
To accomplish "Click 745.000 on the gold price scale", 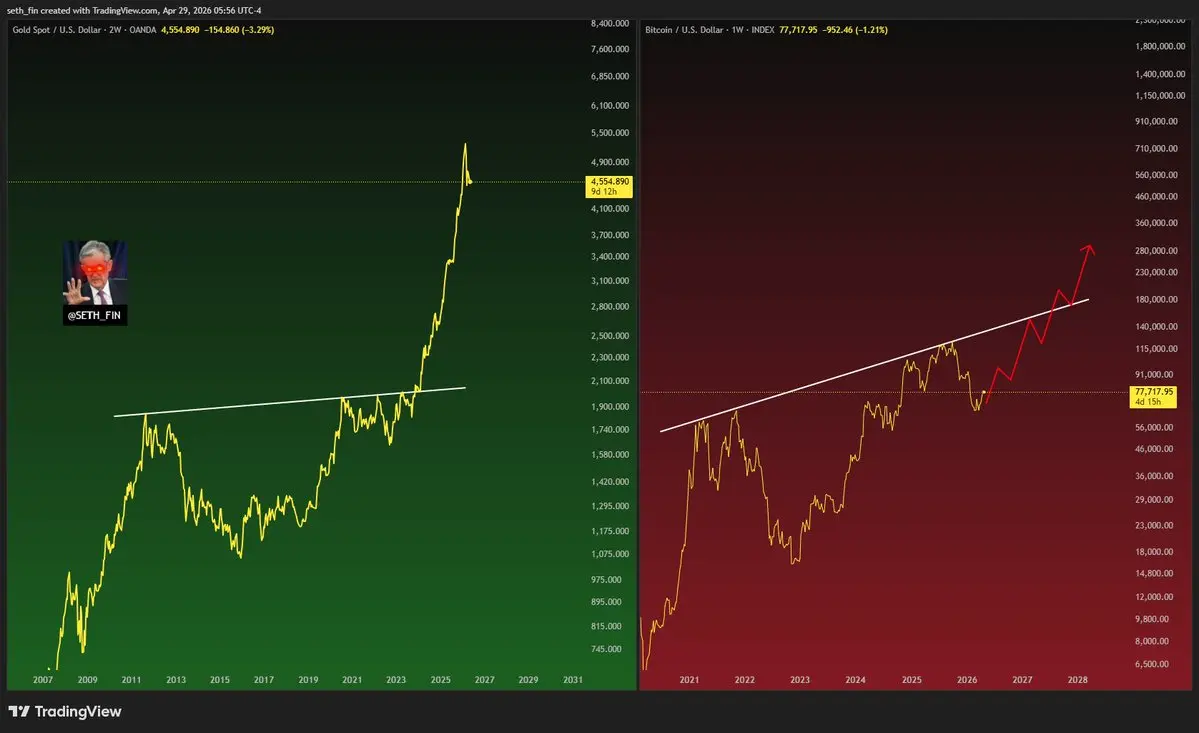I will tap(606, 649).
